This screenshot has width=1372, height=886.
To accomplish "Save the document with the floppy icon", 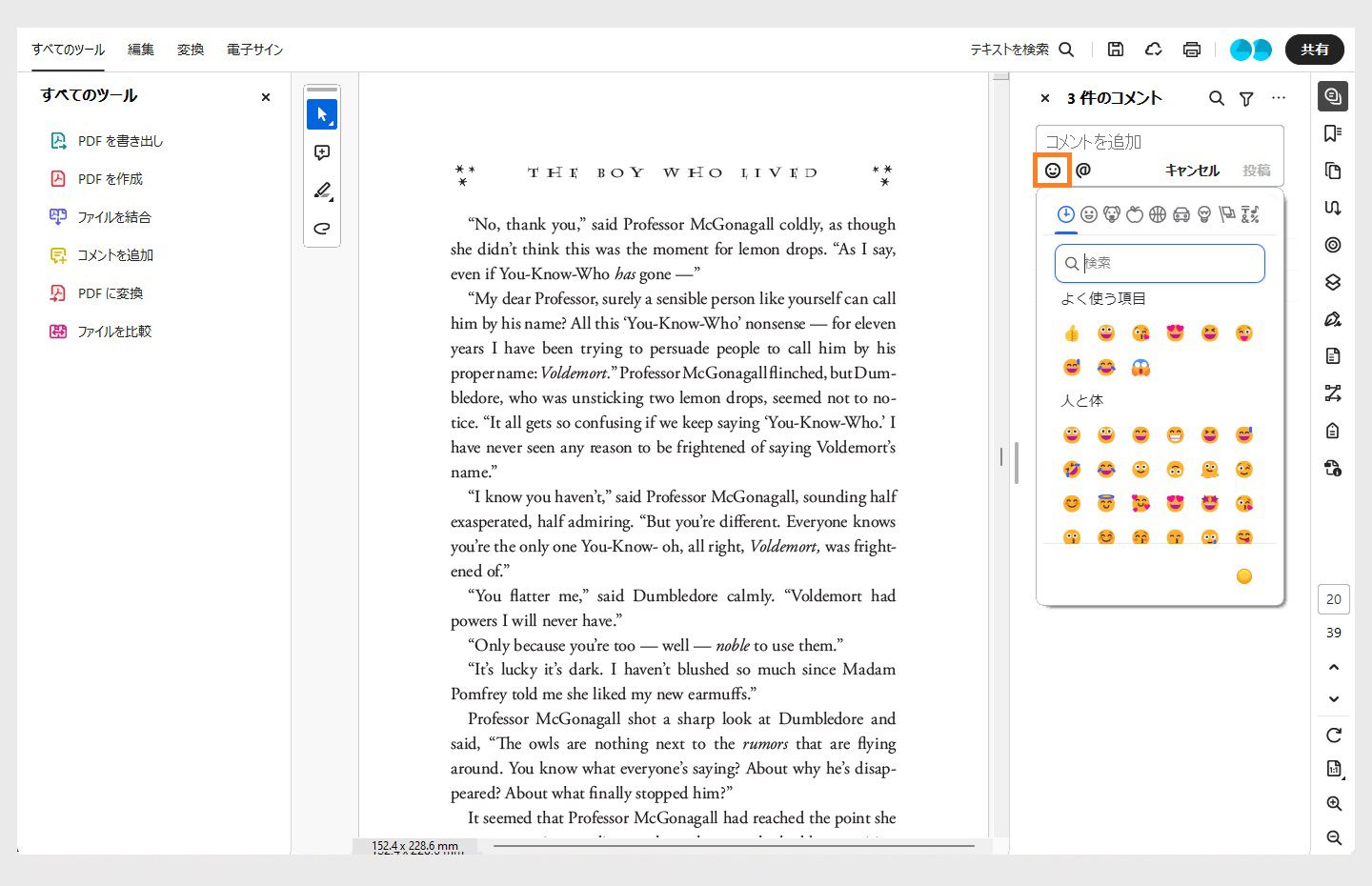I will [x=1116, y=50].
